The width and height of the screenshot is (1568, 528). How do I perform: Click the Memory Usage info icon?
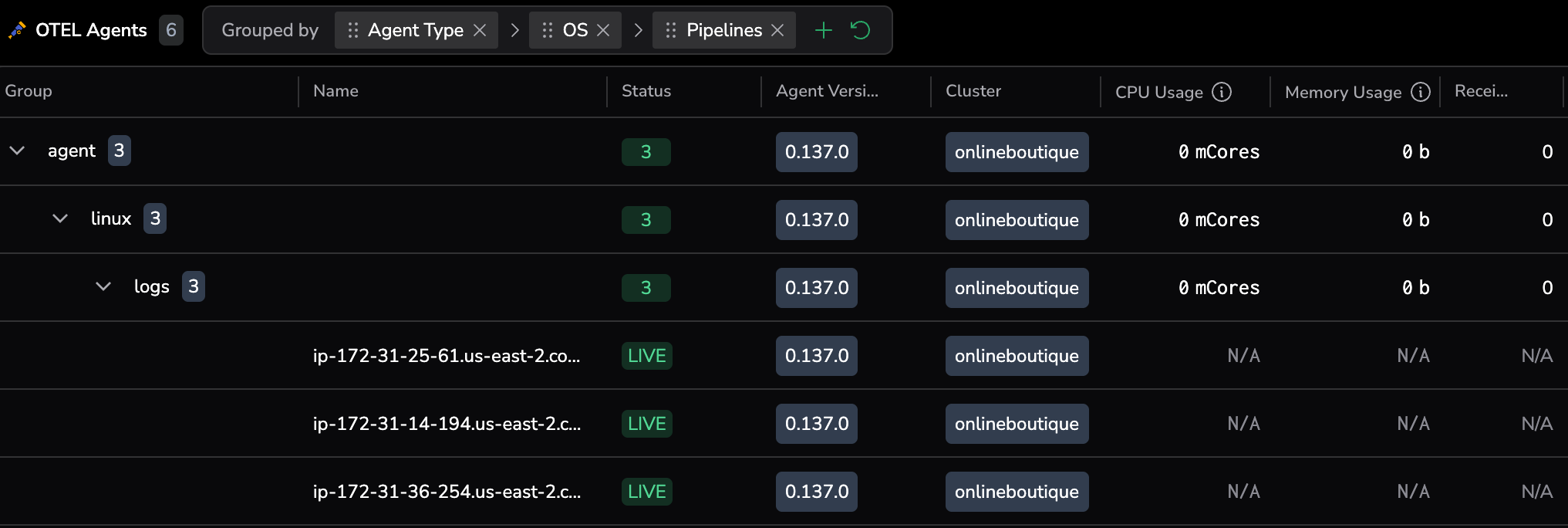pos(1420,92)
